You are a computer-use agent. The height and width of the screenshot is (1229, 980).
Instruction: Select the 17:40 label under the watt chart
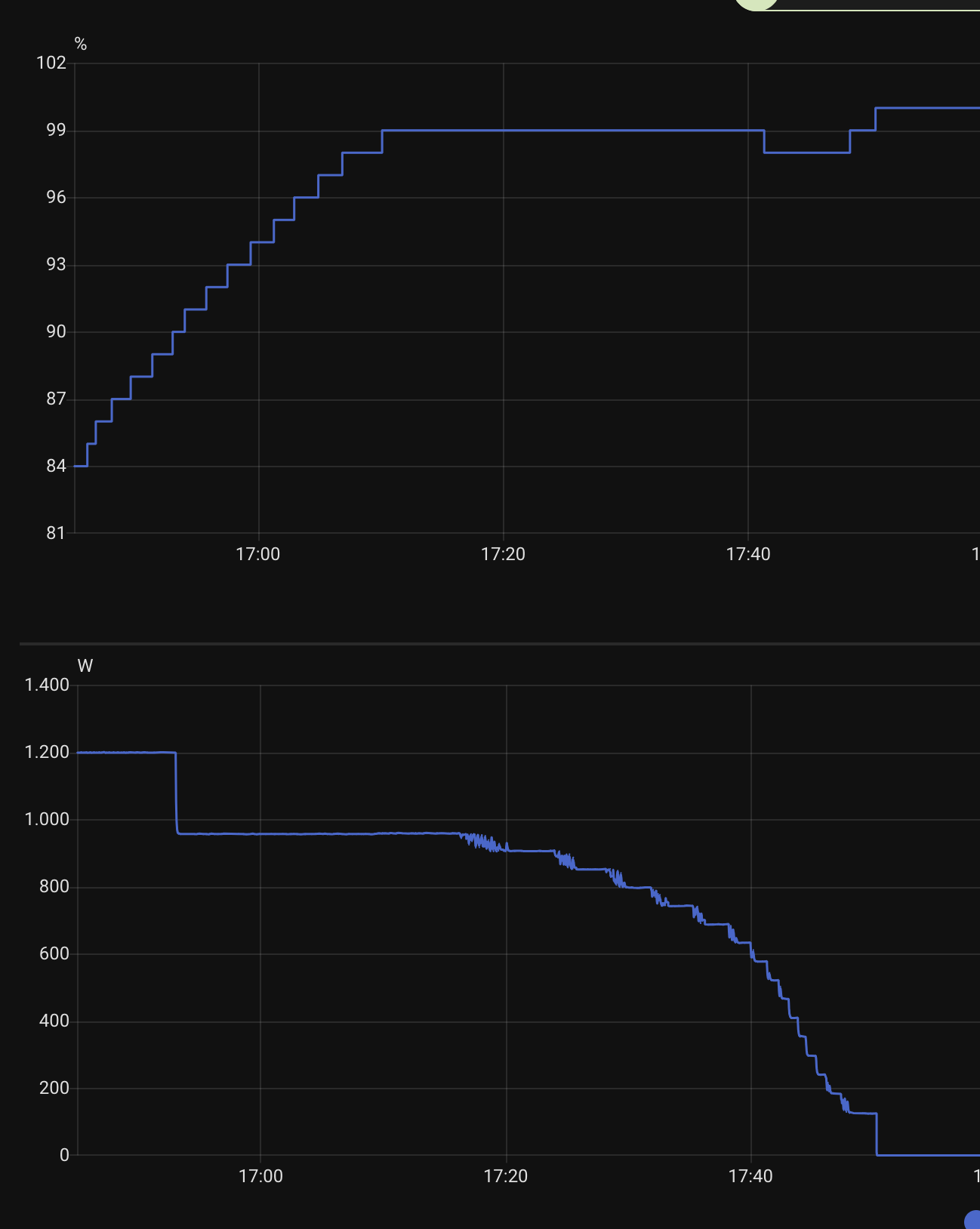pos(750,1176)
